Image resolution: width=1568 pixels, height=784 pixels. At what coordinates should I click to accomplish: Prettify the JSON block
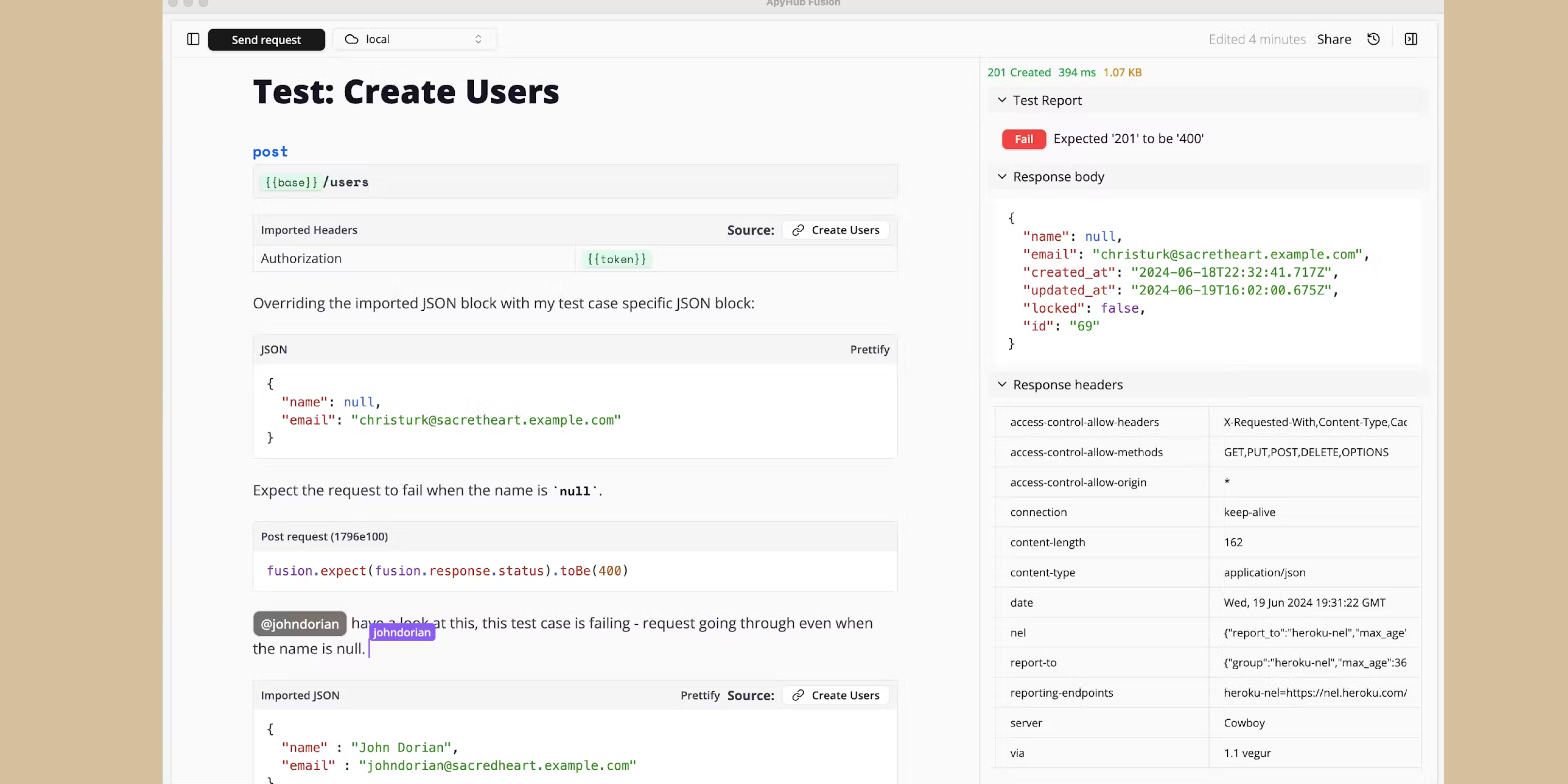(x=869, y=349)
